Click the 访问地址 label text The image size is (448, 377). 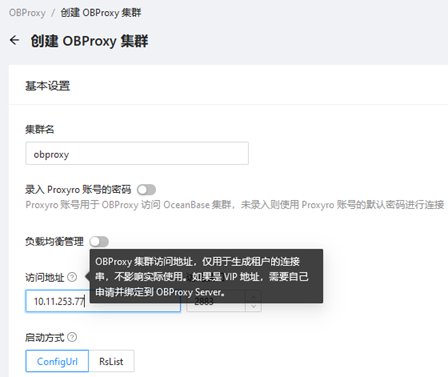[x=45, y=277]
